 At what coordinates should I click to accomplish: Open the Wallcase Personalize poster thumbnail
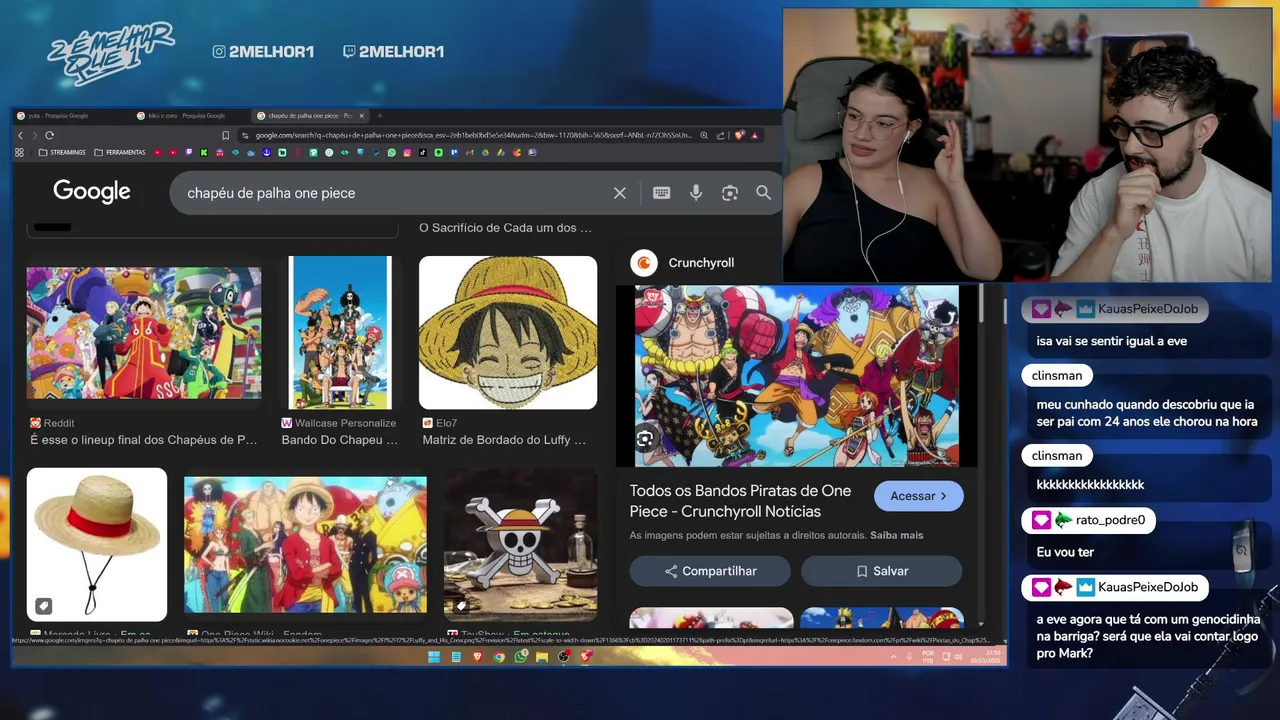pos(340,333)
